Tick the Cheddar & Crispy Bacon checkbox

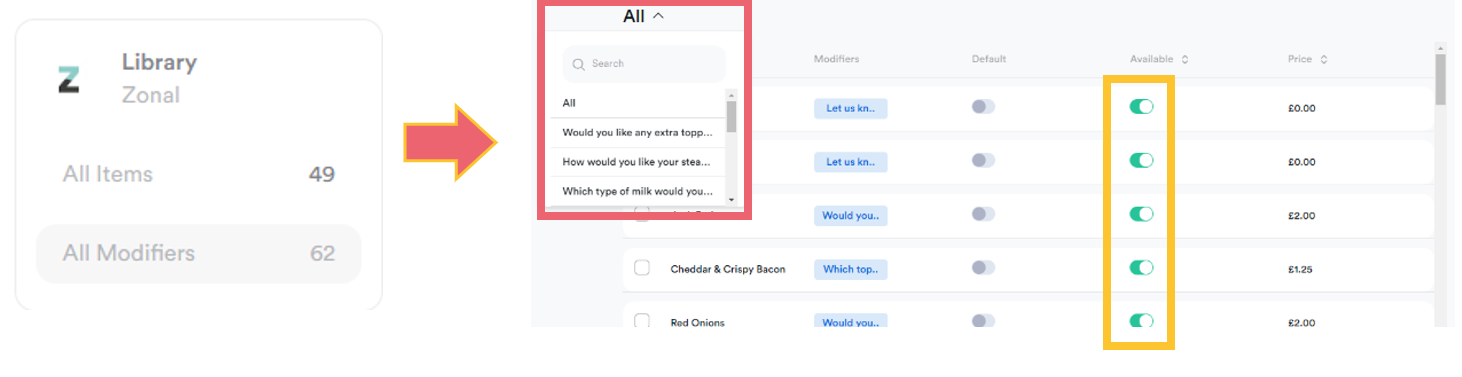point(642,268)
